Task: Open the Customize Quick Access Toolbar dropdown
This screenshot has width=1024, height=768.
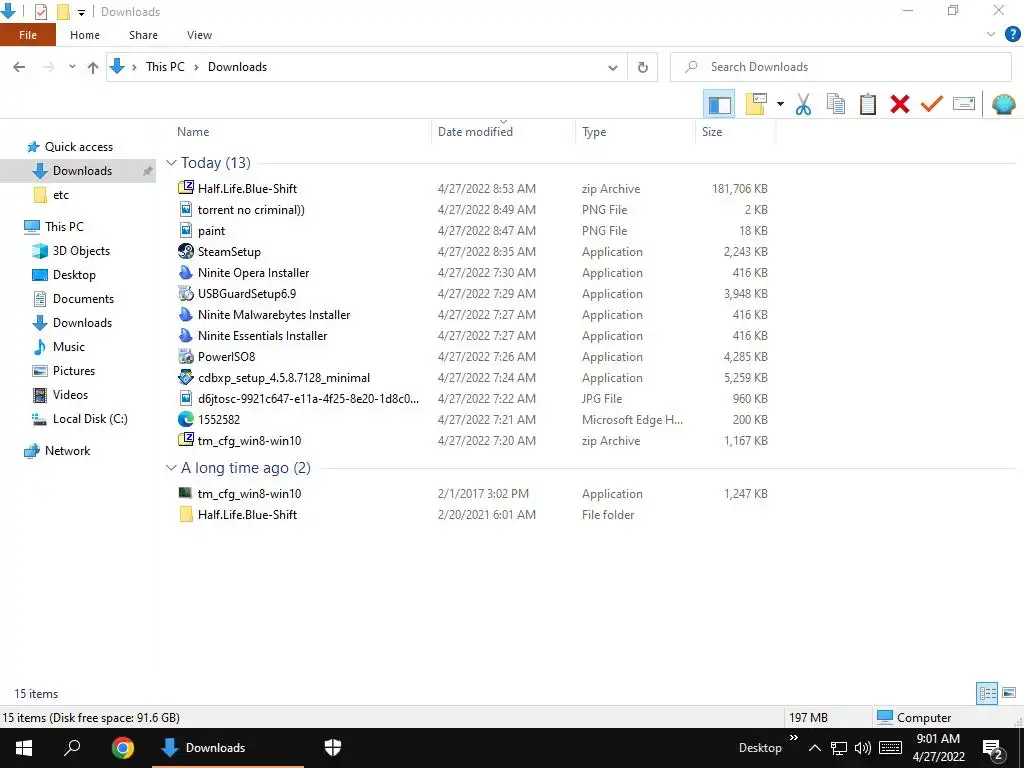Action: (81, 12)
